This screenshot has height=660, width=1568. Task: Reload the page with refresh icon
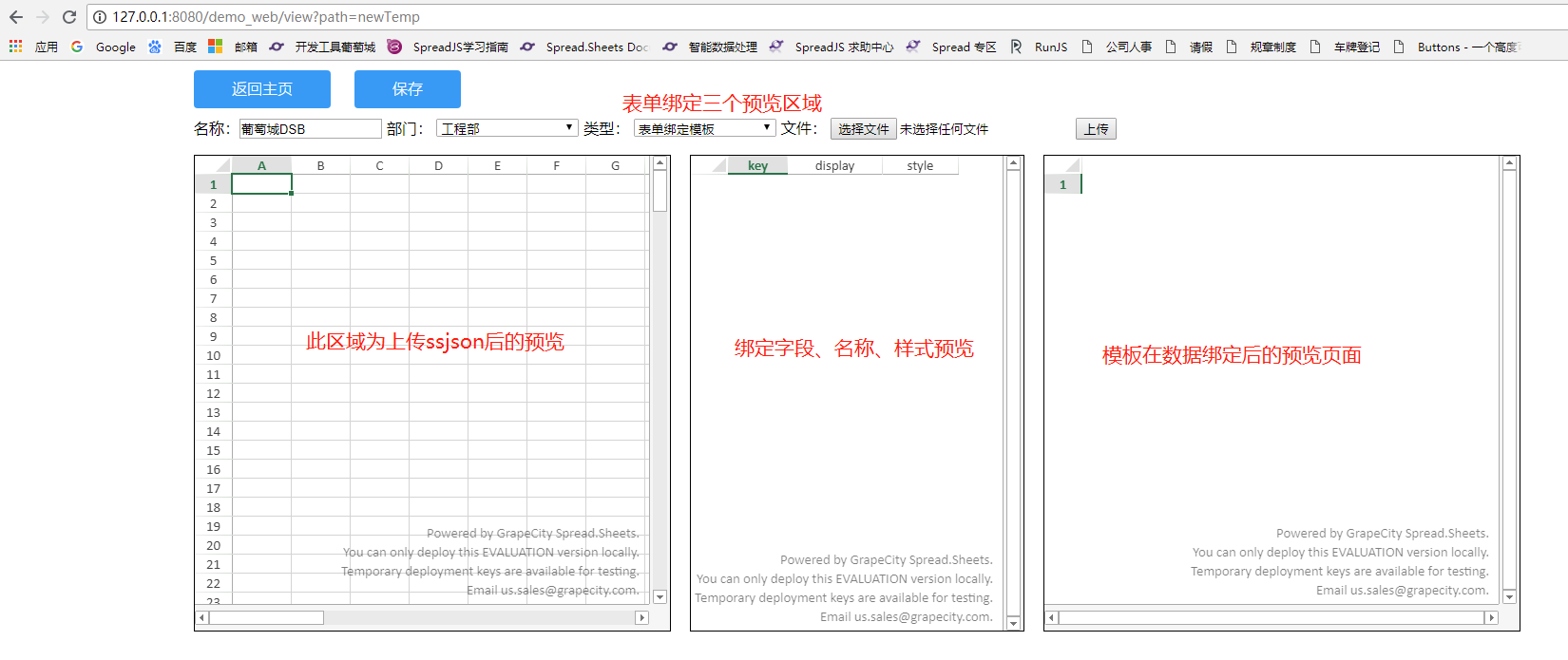[x=69, y=17]
